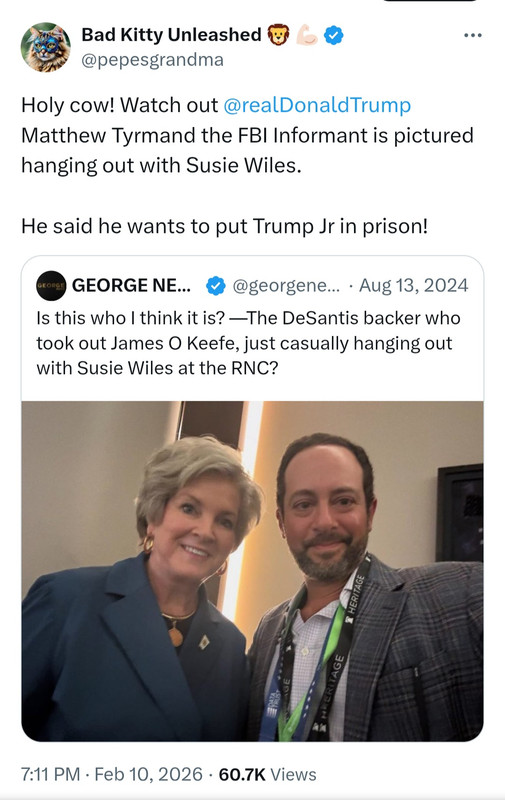This screenshot has height=800, width=505.
Task: Click the dark bar at the top edge
Action: (430, 1)
